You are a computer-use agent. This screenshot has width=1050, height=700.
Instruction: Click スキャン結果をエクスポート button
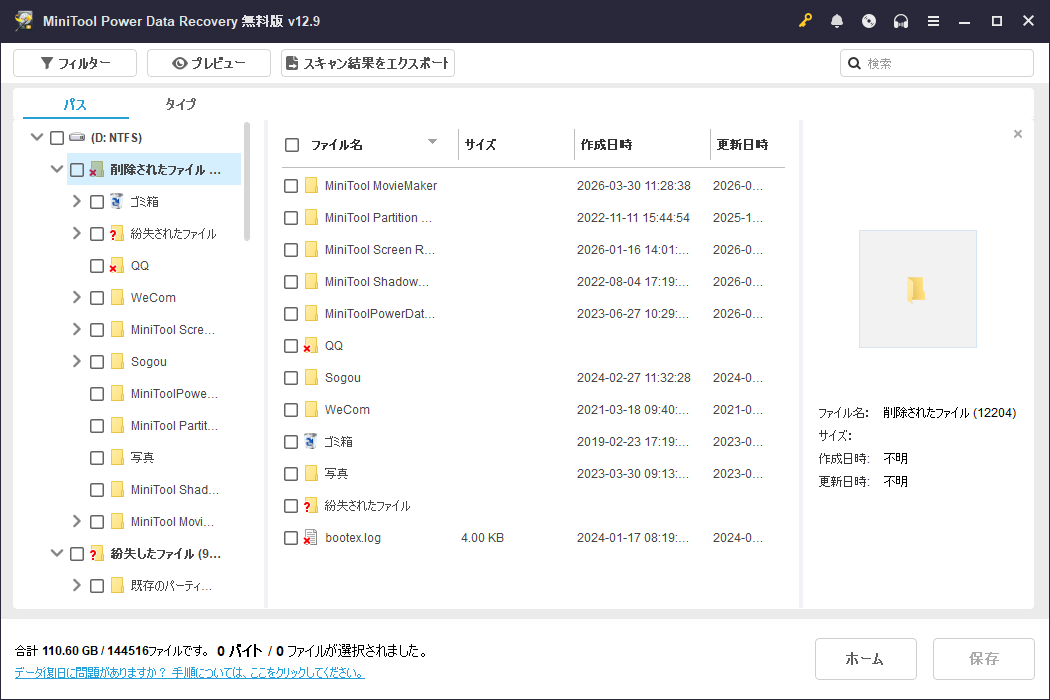(x=368, y=63)
